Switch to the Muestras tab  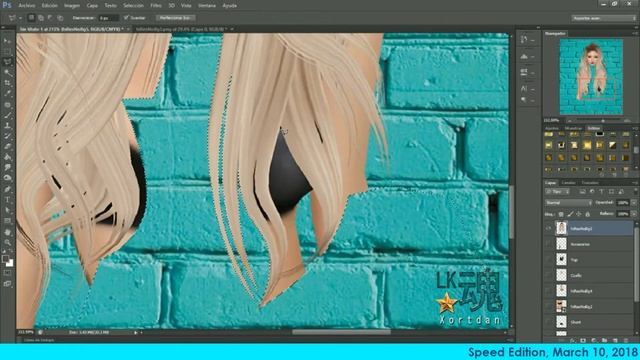pos(573,128)
